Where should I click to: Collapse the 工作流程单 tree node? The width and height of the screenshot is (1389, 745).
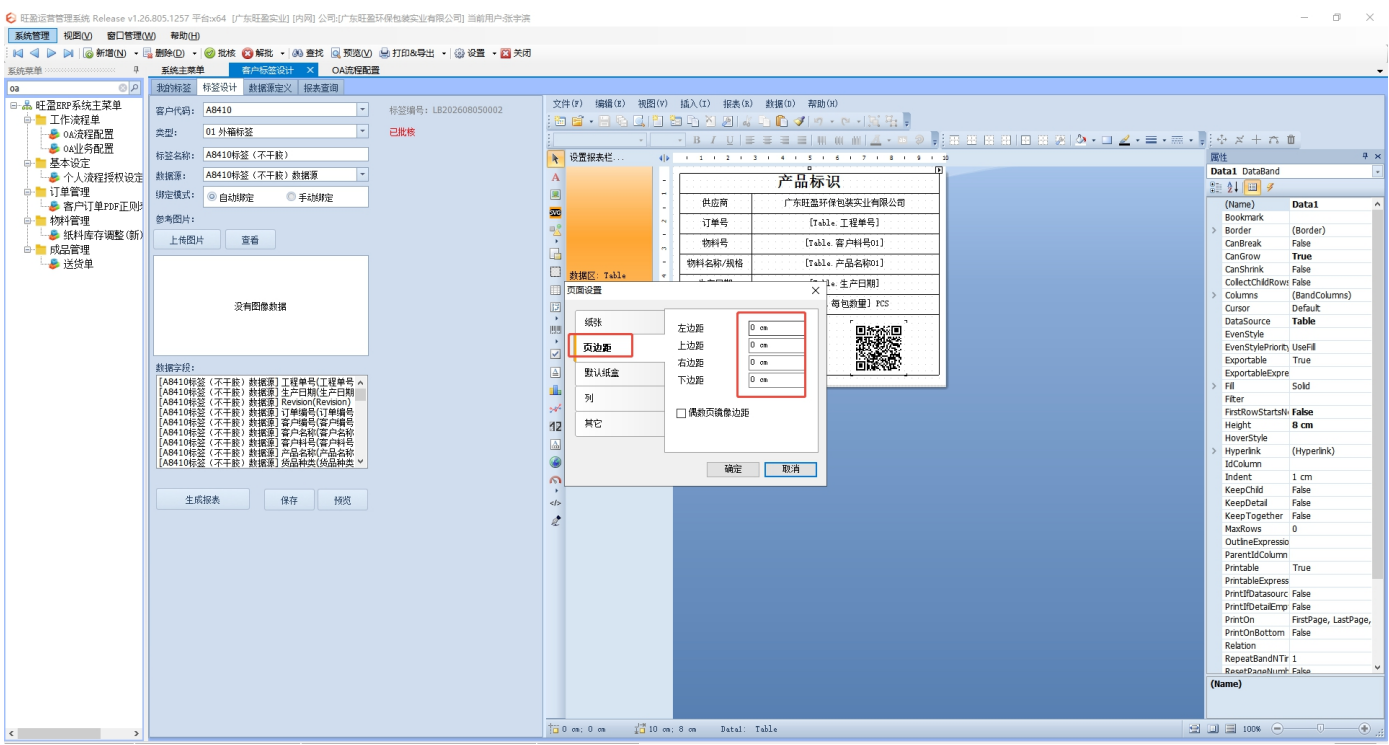[x=28, y=120]
